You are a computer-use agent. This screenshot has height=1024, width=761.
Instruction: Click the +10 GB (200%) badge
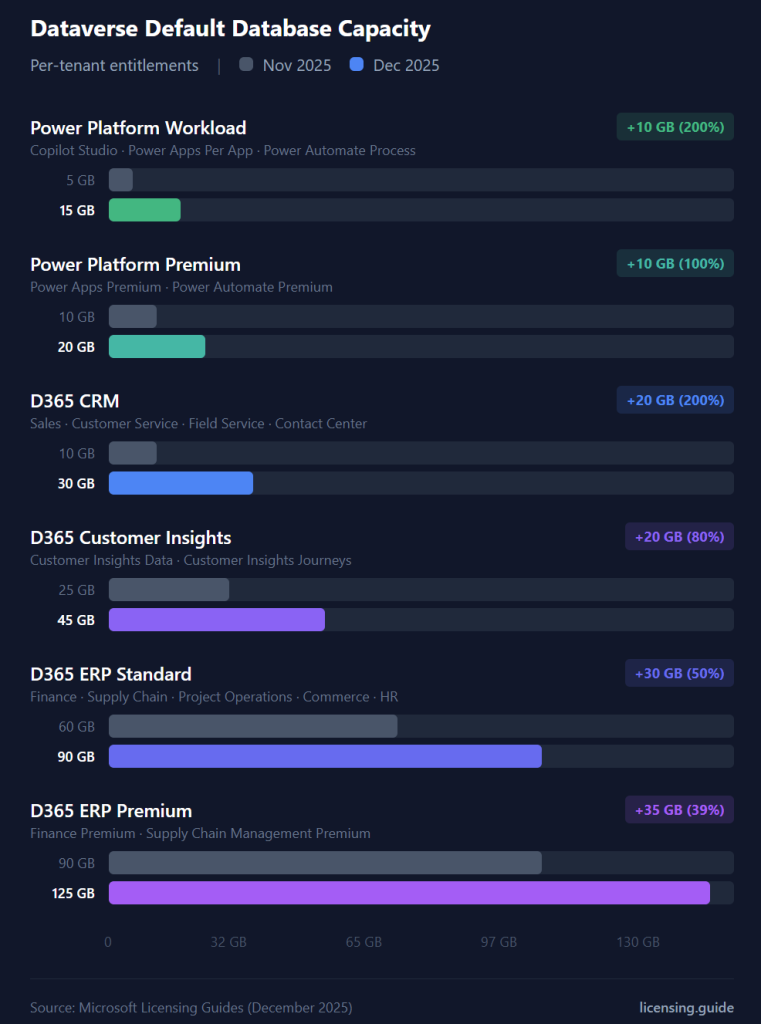pos(675,127)
